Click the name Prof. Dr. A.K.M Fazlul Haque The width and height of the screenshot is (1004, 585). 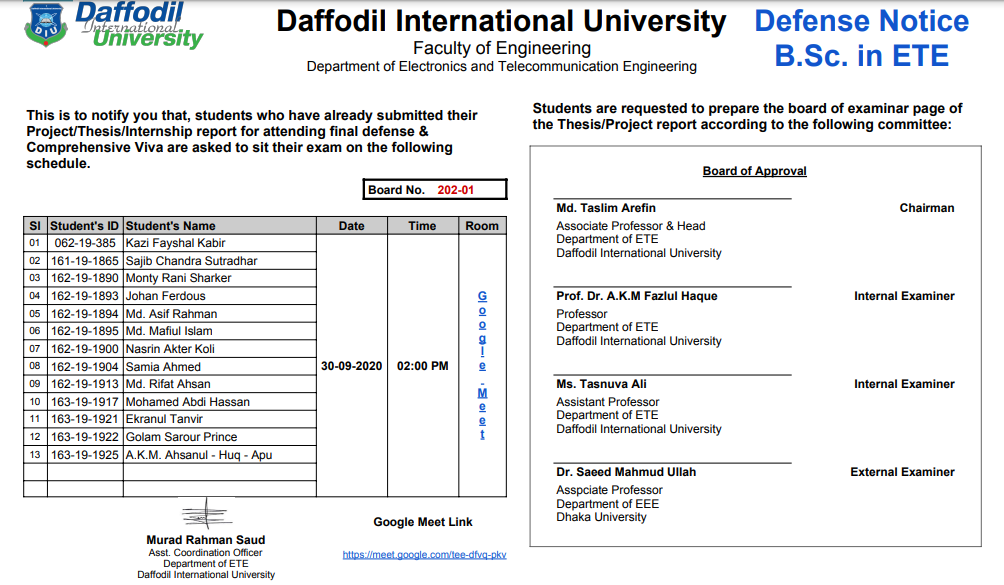[636, 296]
